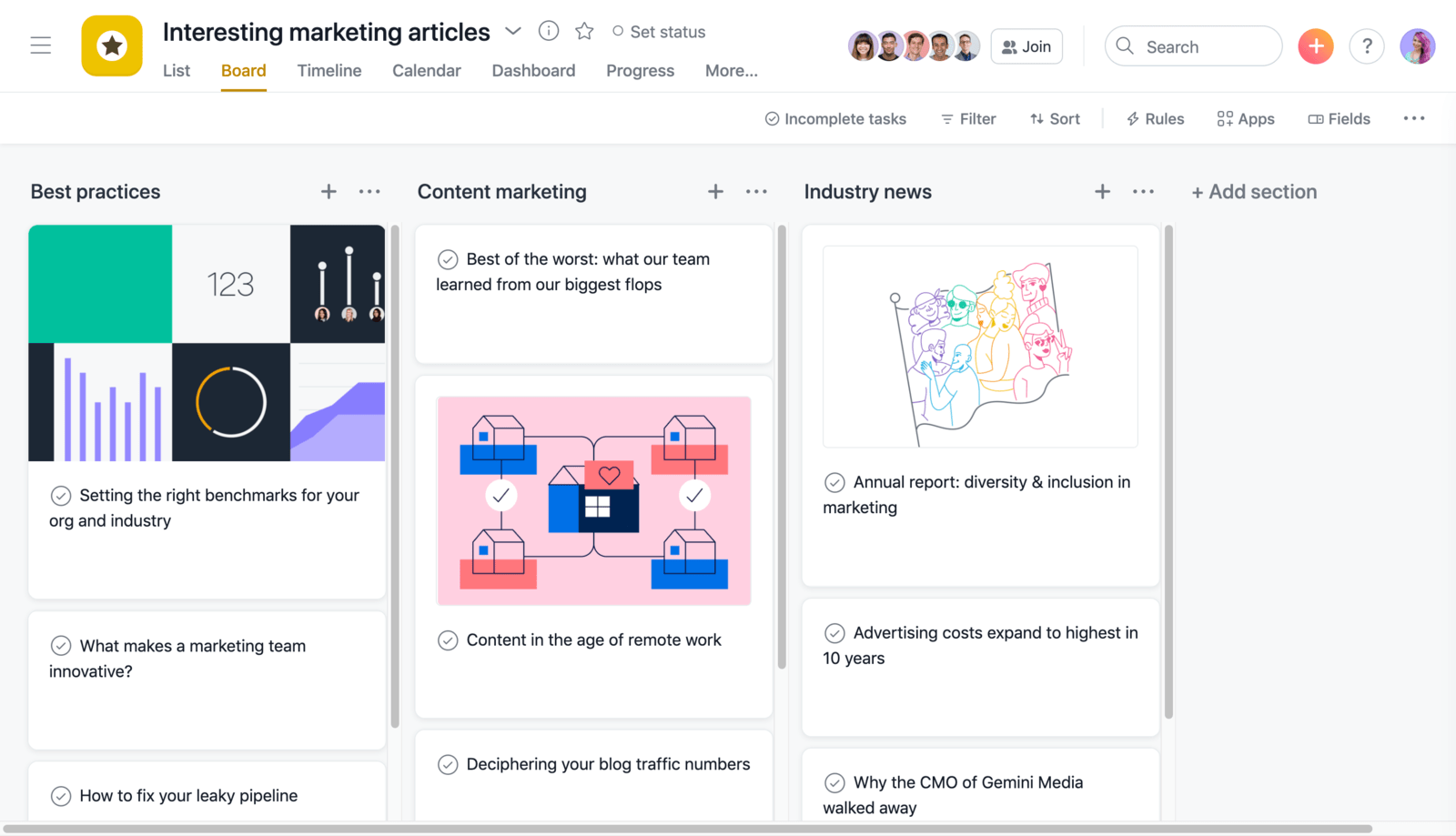Expand the More... tab menu
The image size is (1456, 836).
tap(731, 71)
